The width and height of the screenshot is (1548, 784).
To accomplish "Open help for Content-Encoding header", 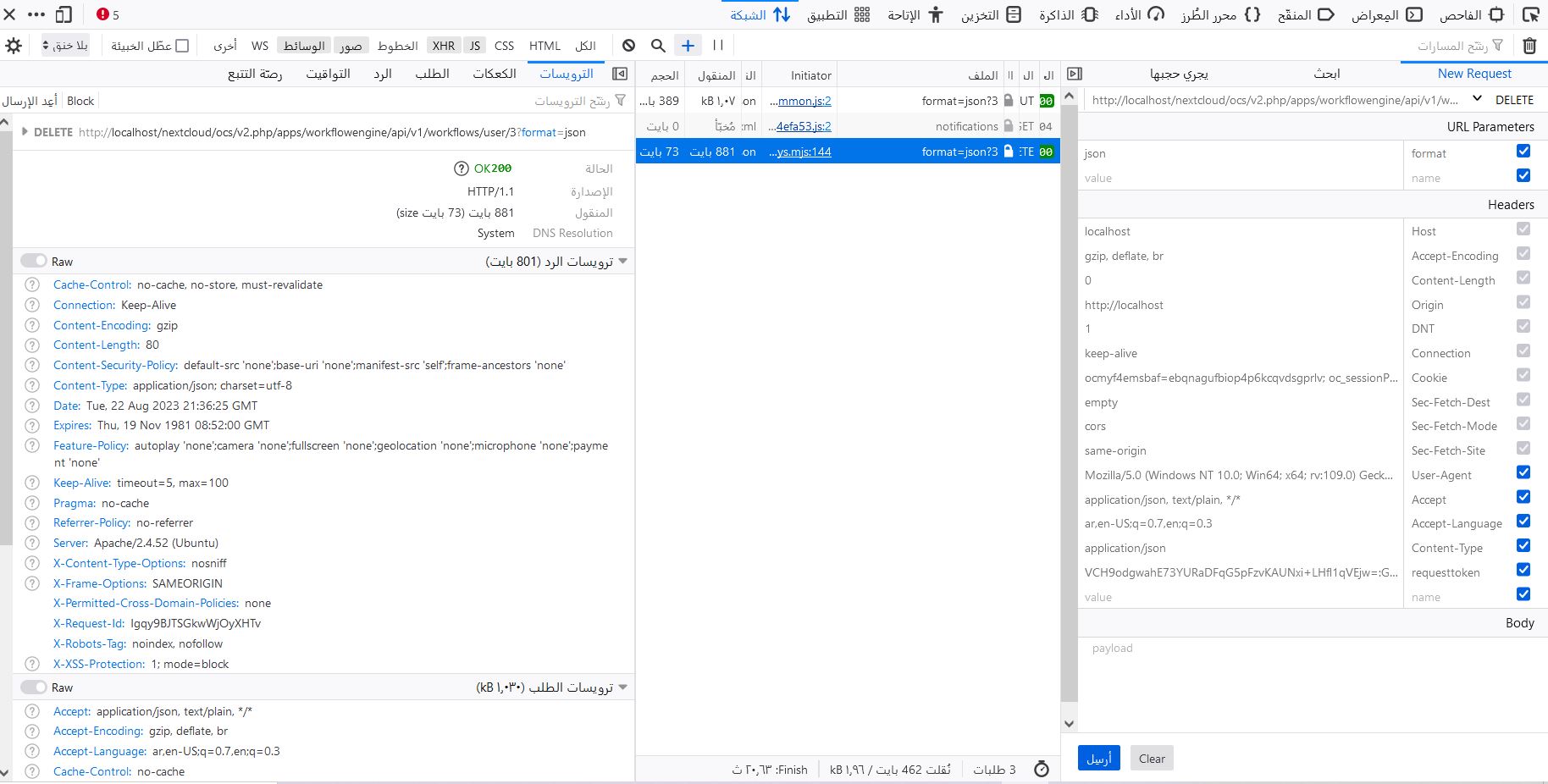I will (x=32, y=325).
